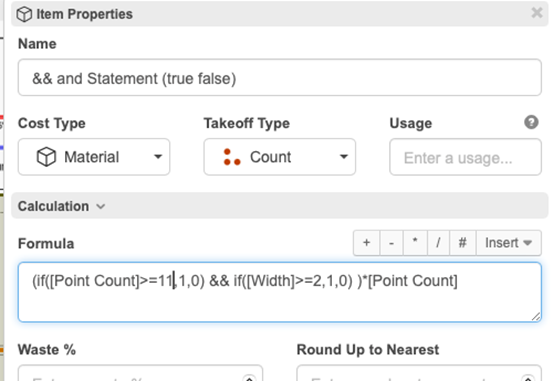This screenshot has height=381, width=553.
Task: Click into the Name input field
Action: pos(280,78)
